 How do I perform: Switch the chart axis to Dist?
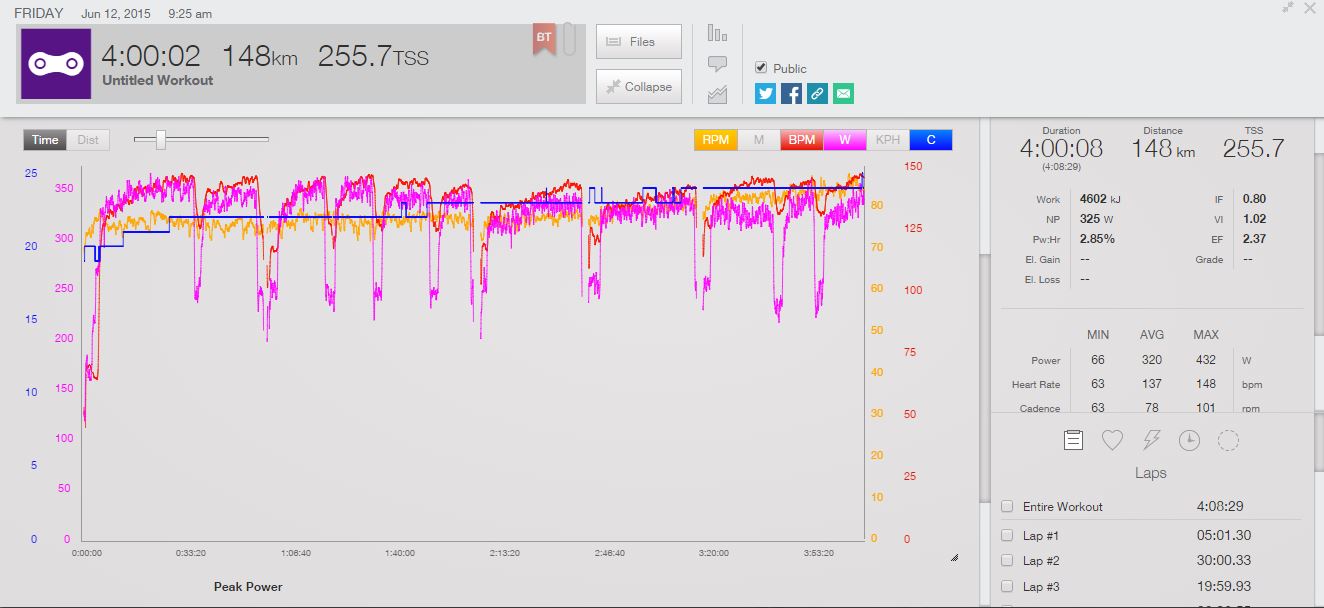[88, 140]
